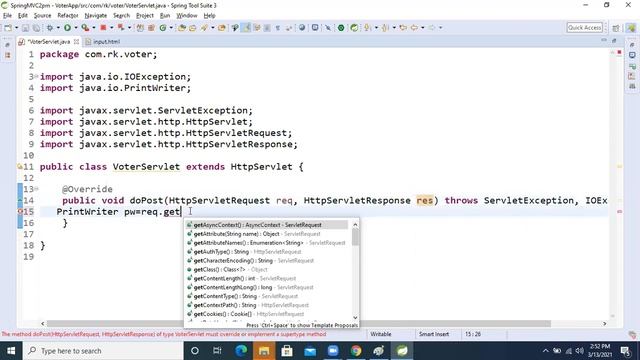Click the highlighted Toggle Mark Occurrences icon
This screenshot has height=360, width=640.
(247, 28)
